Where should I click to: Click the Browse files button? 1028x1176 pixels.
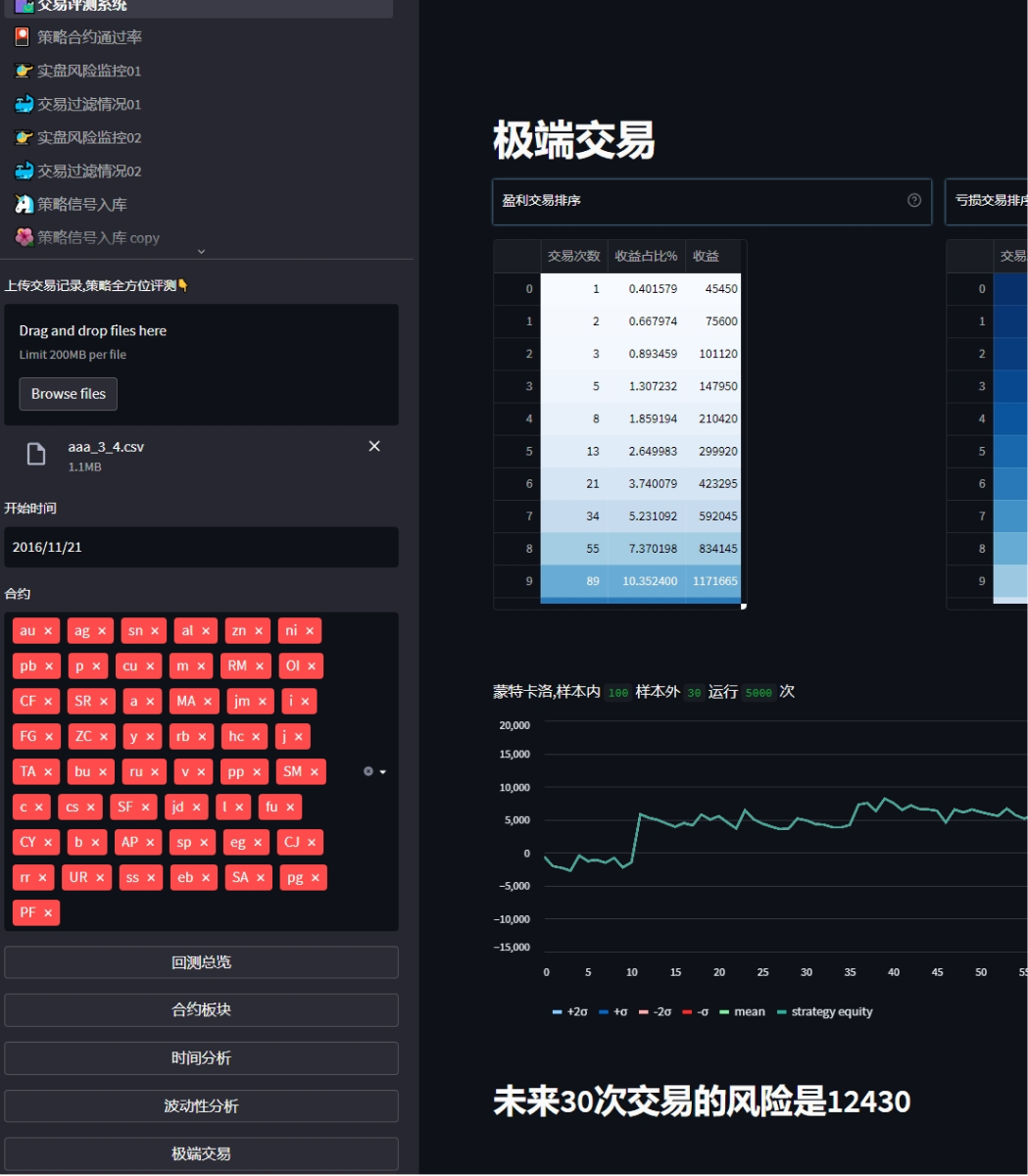click(x=69, y=394)
